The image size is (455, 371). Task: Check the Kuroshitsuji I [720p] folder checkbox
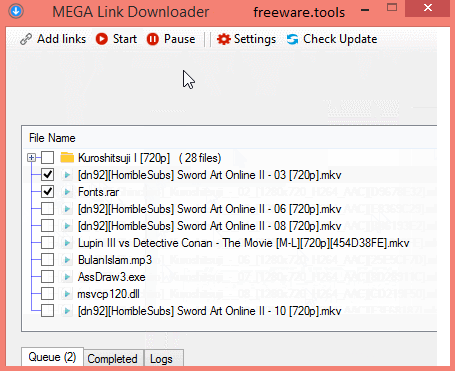47,158
